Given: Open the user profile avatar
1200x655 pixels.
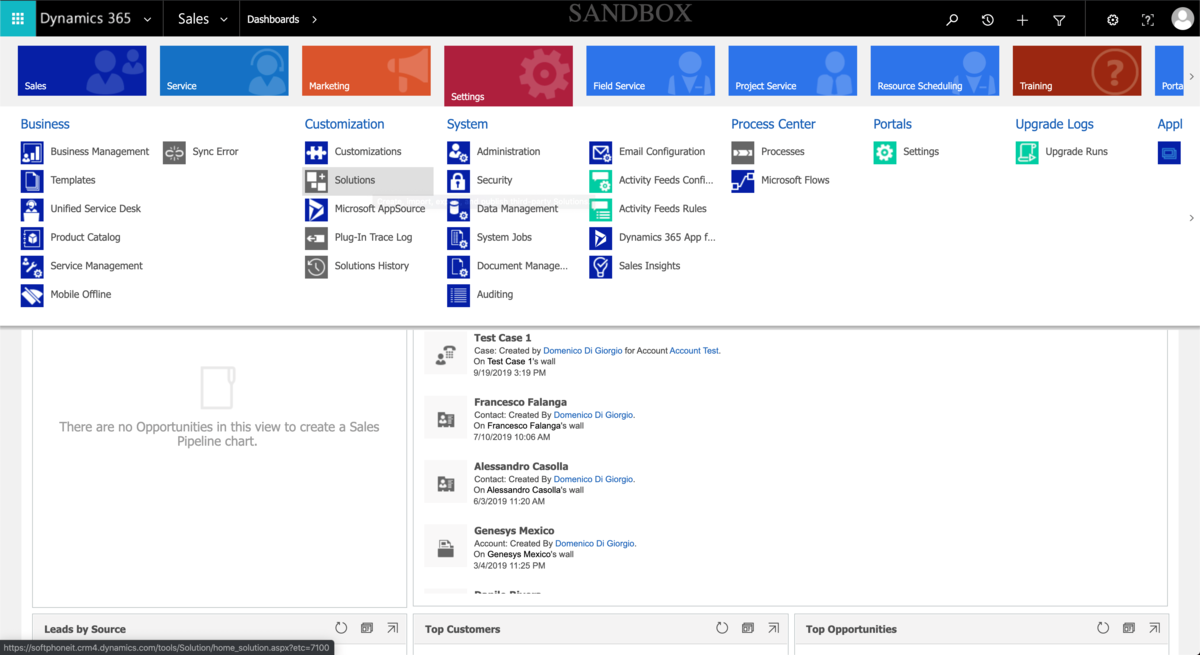Looking at the screenshot, I should (1182, 19).
